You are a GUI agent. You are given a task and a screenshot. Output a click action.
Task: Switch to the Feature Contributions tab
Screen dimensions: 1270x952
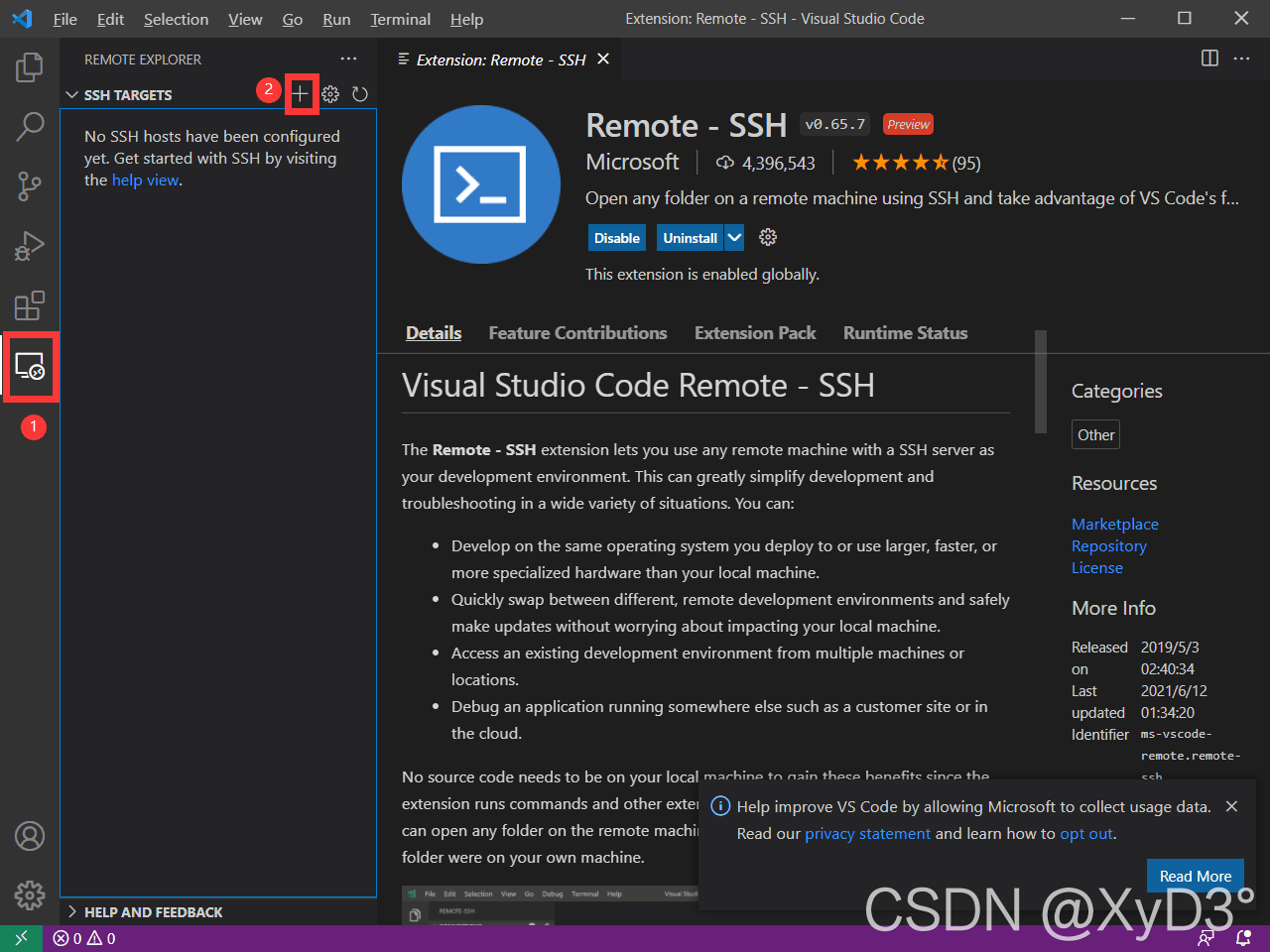[577, 333]
